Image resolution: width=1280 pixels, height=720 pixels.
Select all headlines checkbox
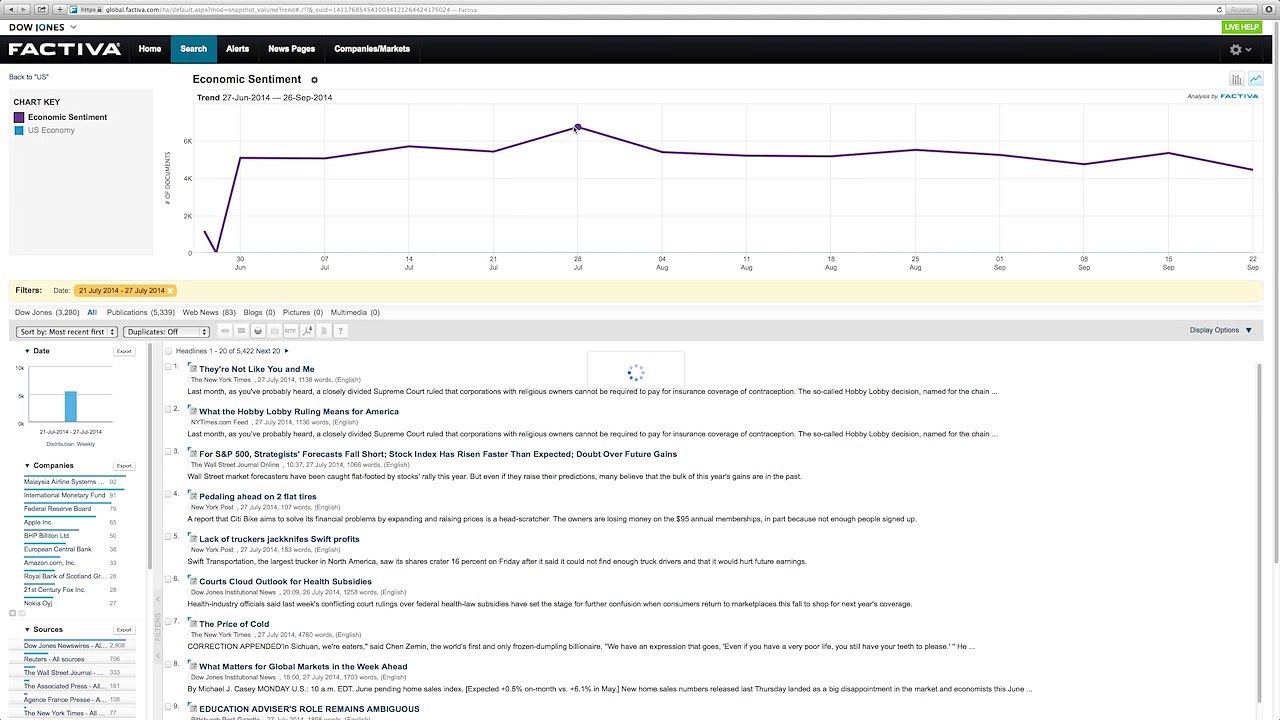168,351
